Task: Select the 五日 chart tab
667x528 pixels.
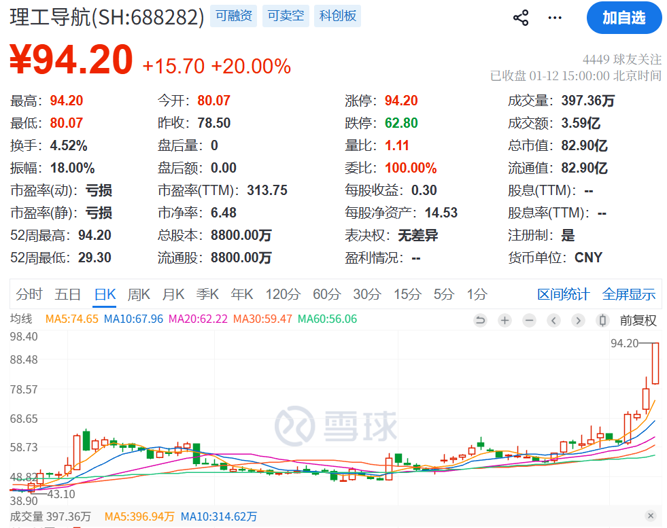Action: coord(68,294)
